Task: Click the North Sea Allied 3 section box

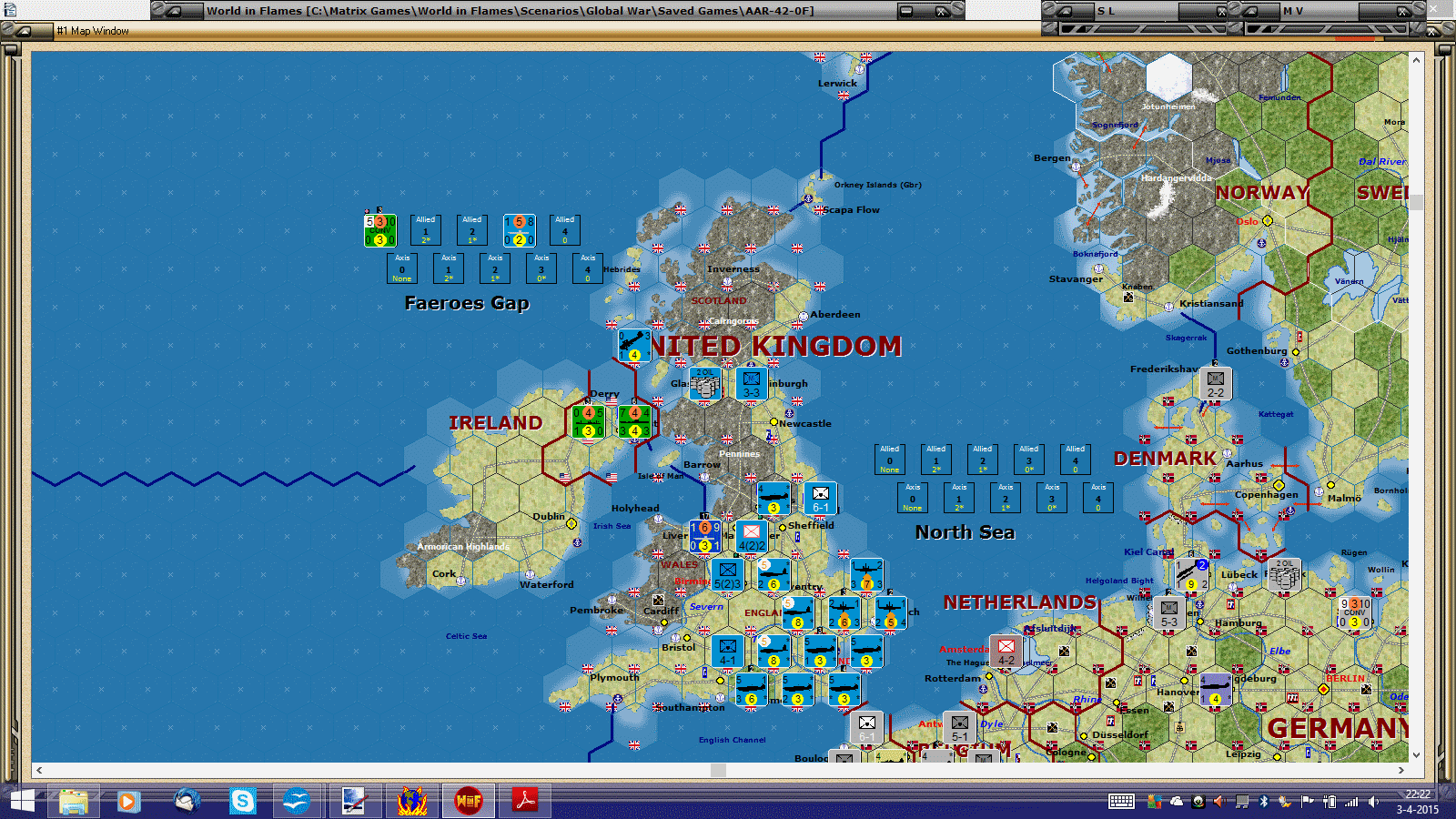Action: point(1028,460)
